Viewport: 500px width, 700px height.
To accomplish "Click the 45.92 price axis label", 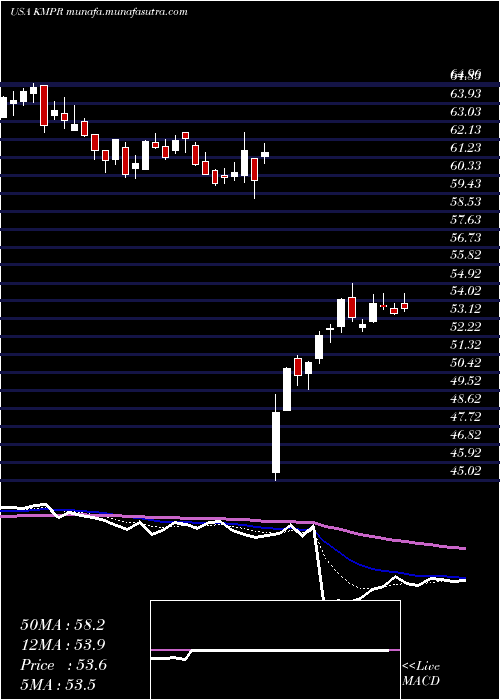I will tap(465, 453).
